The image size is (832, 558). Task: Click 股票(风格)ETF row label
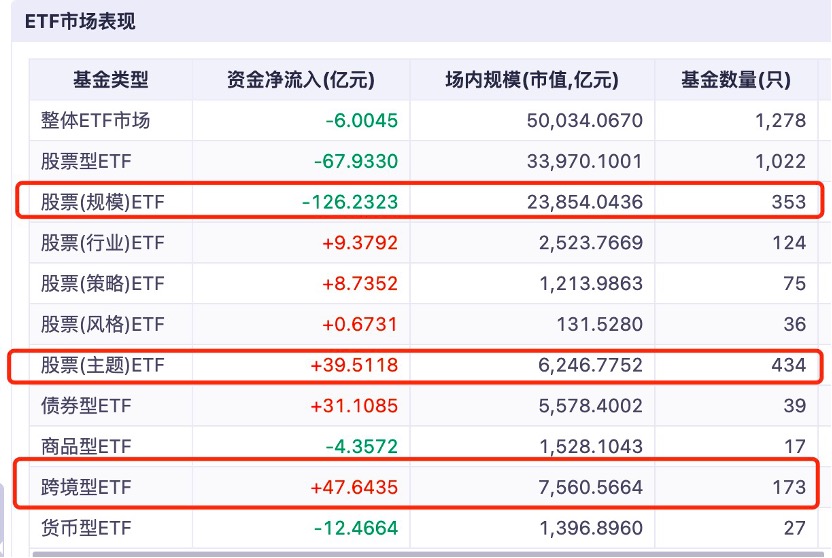click(102, 325)
